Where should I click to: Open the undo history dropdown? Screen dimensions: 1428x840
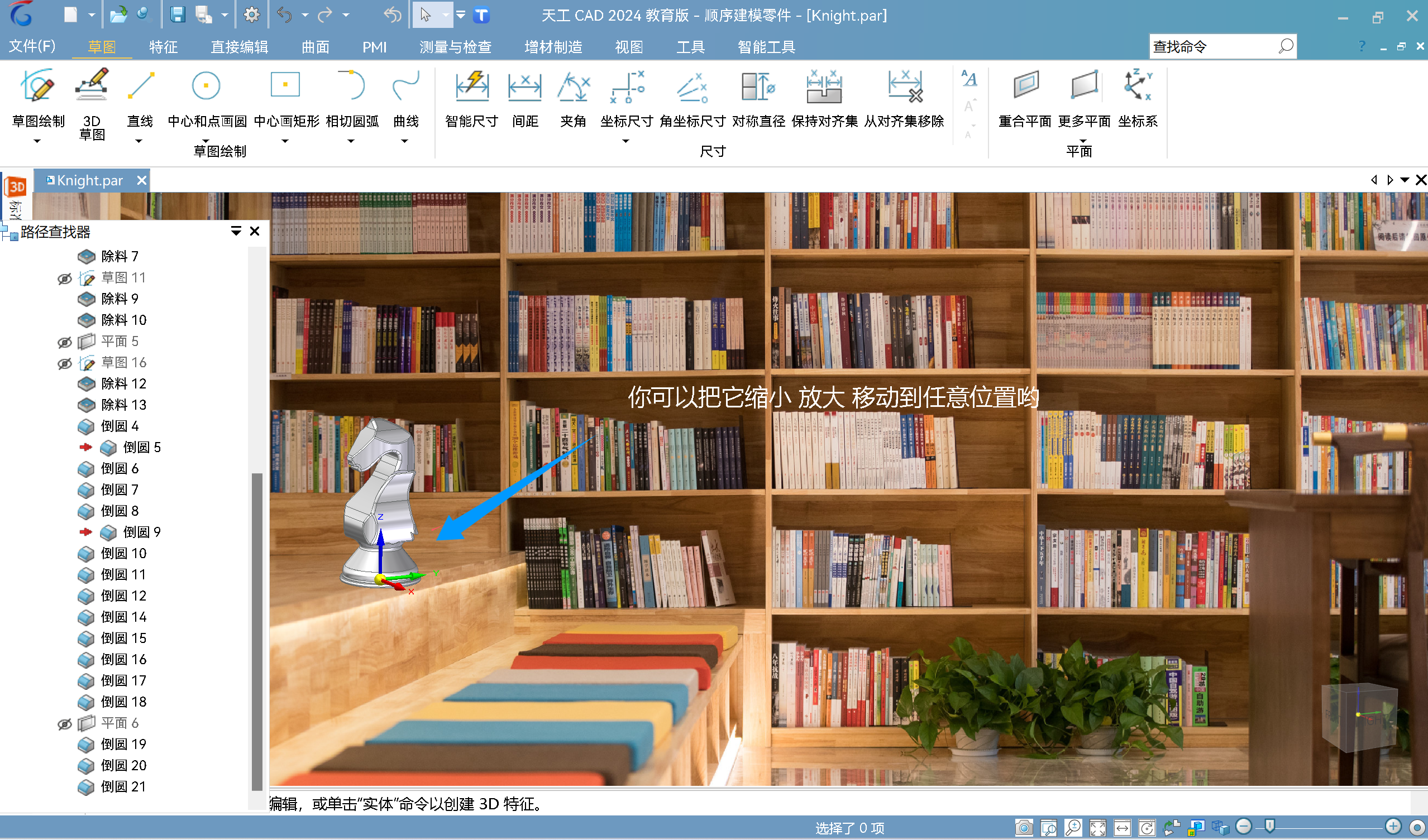click(x=305, y=15)
